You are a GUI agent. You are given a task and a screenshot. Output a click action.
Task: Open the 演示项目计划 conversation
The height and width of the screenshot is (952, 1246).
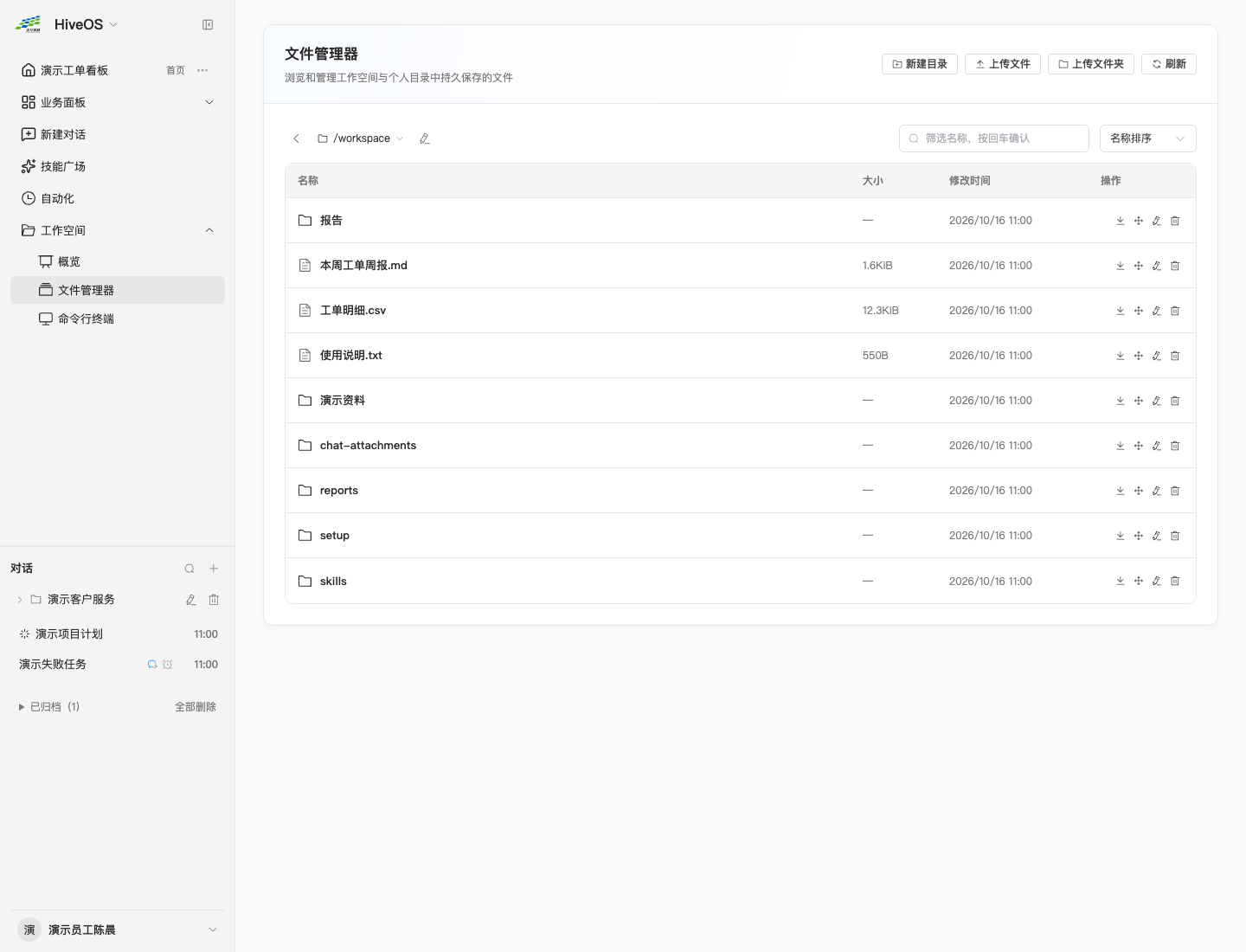(x=118, y=634)
